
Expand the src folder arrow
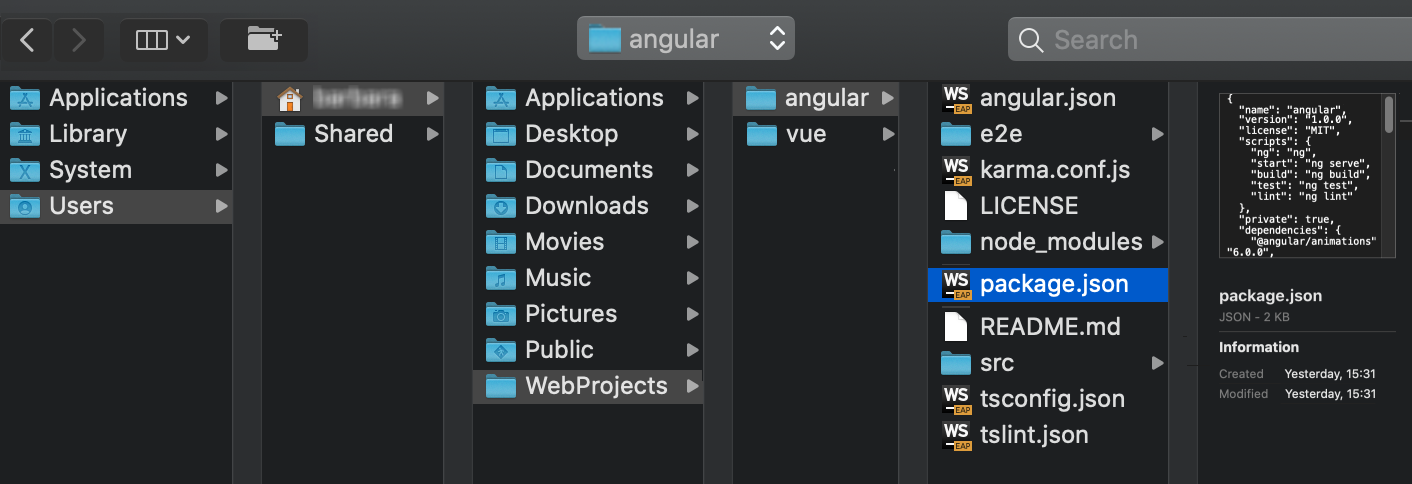click(x=1157, y=363)
